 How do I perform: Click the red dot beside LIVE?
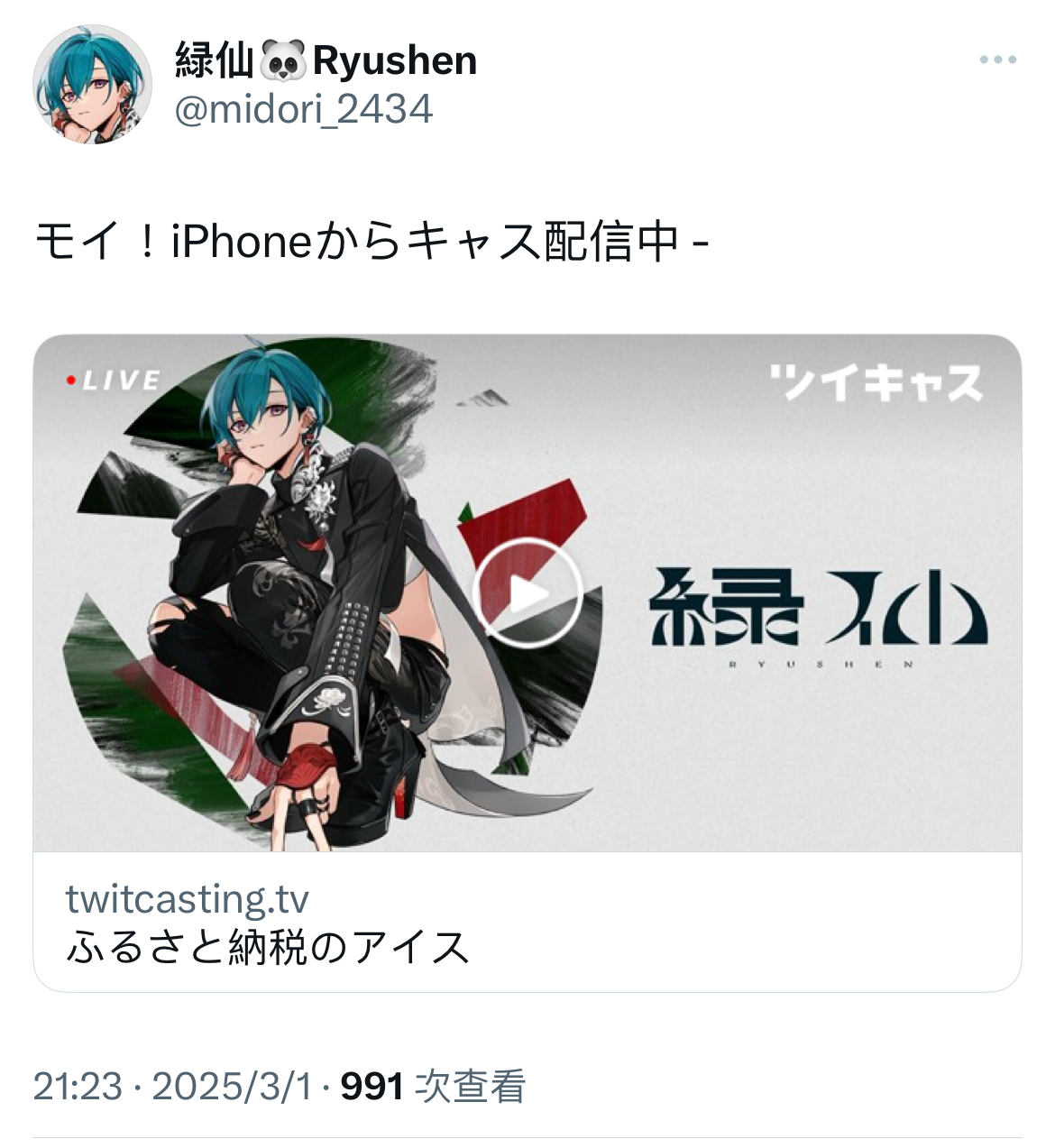point(70,381)
